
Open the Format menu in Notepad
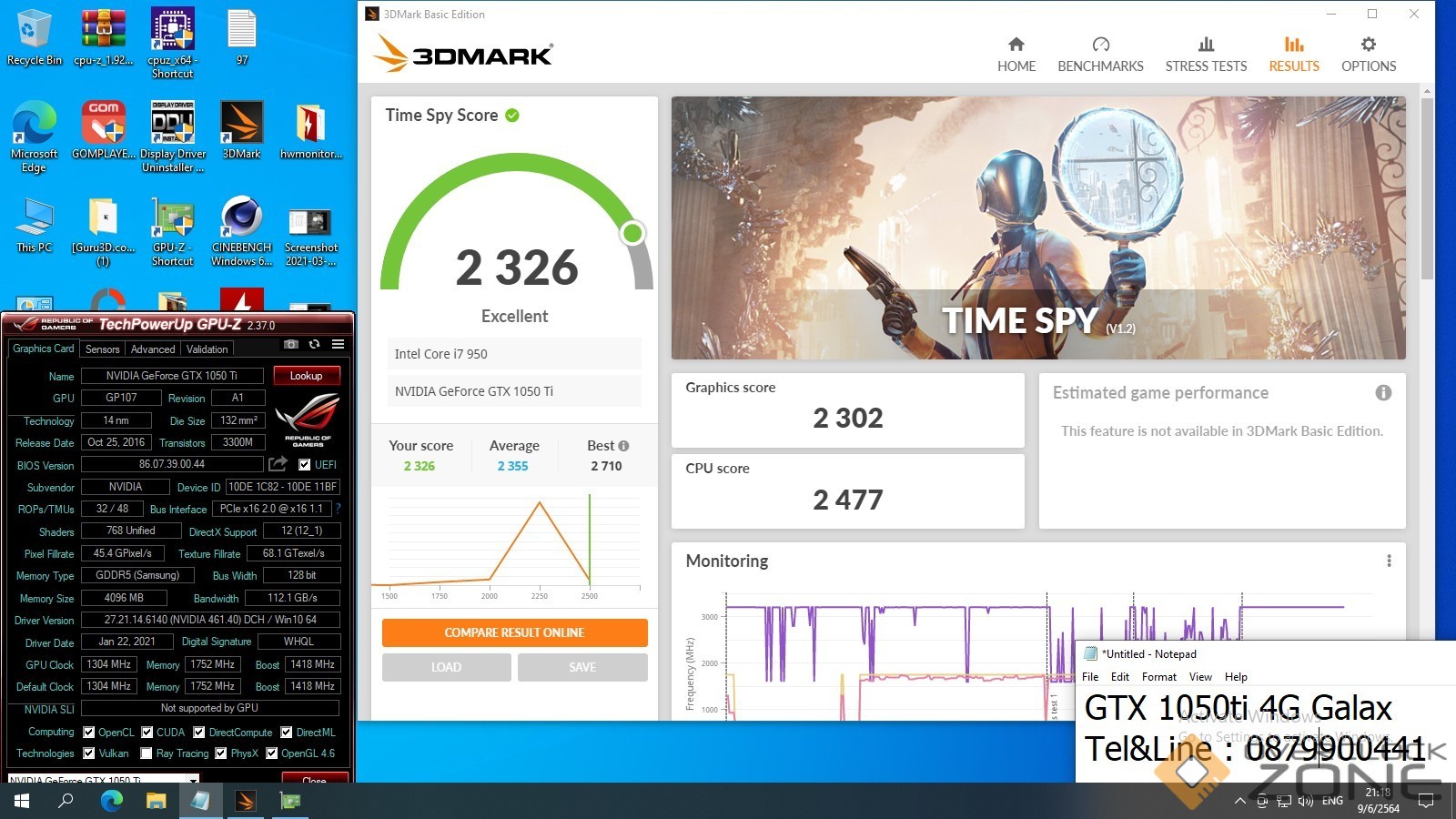[1158, 677]
